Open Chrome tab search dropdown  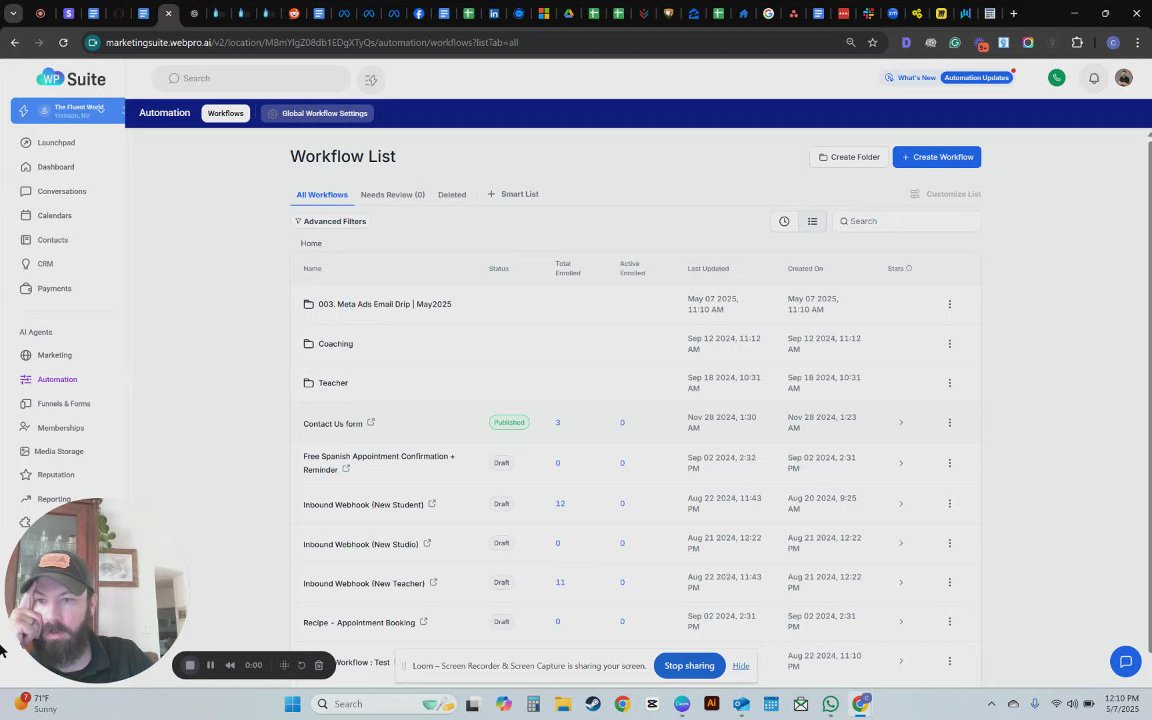point(13,13)
